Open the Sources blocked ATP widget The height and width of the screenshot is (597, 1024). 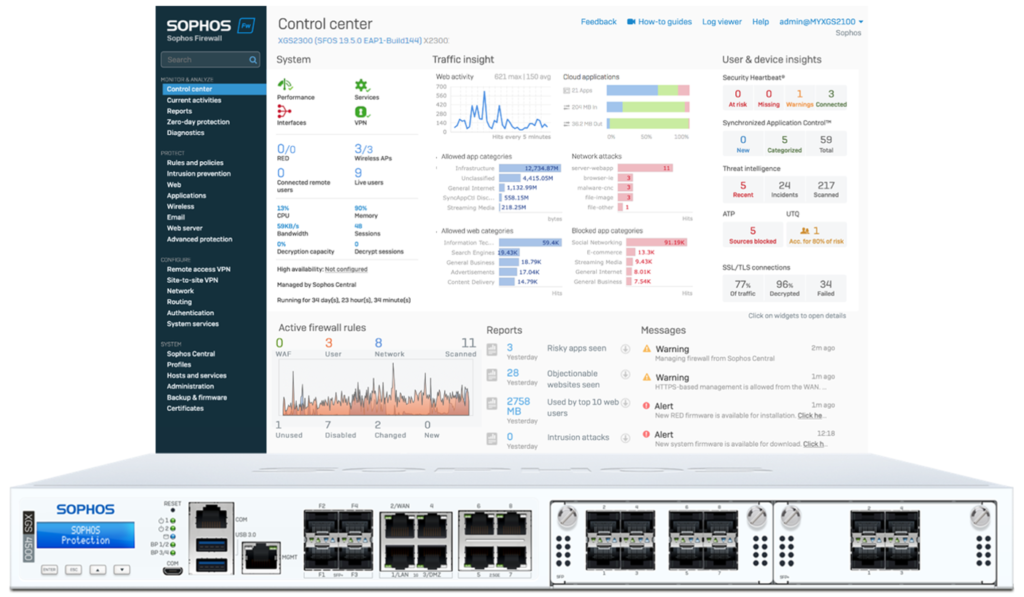[752, 234]
